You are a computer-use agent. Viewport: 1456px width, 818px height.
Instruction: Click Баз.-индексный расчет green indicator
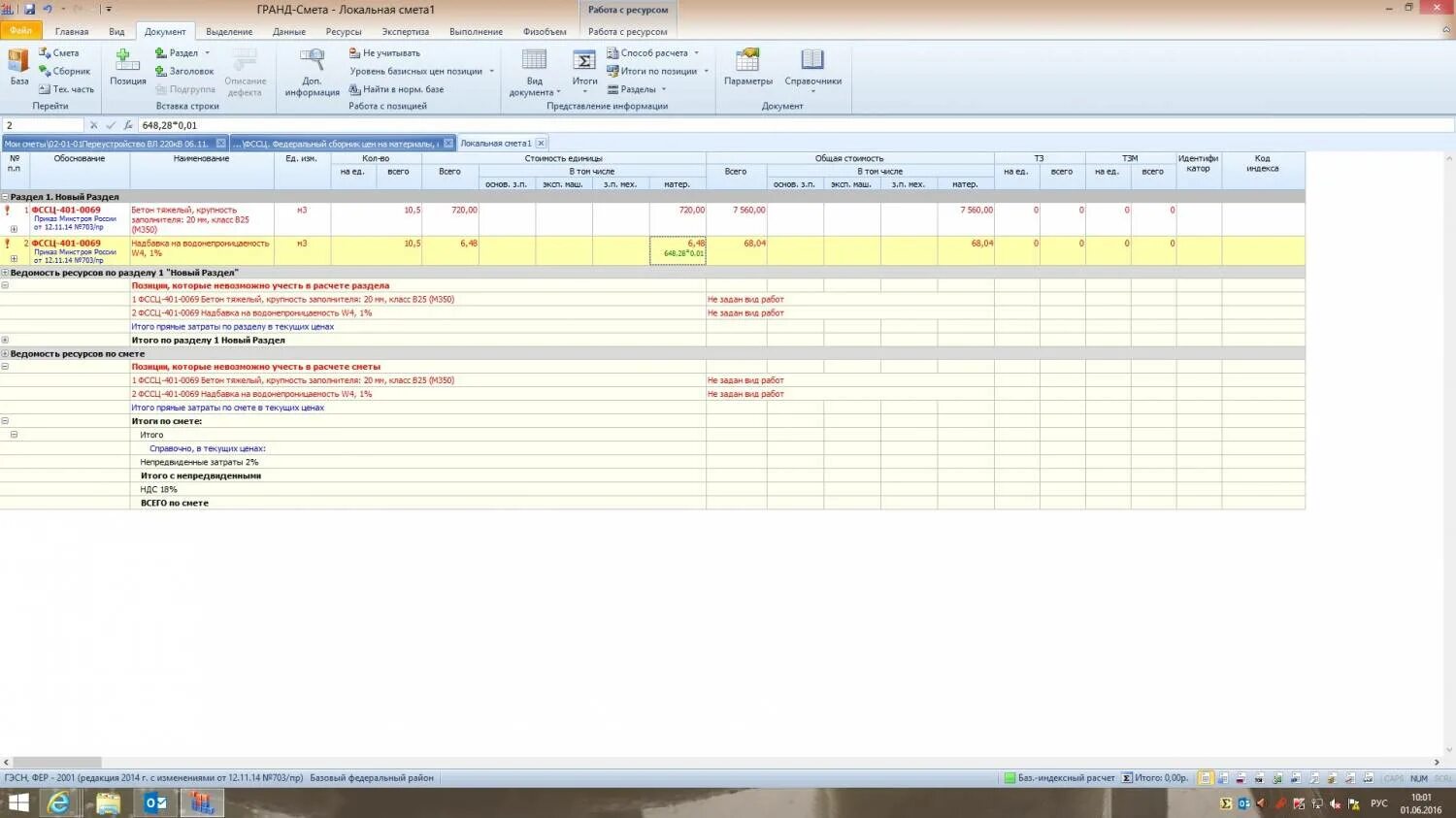[1009, 778]
